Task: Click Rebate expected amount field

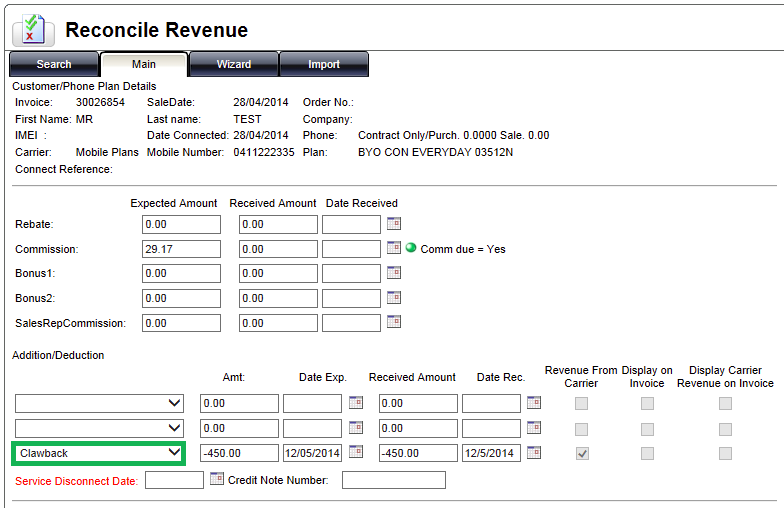Action: pos(181,224)
